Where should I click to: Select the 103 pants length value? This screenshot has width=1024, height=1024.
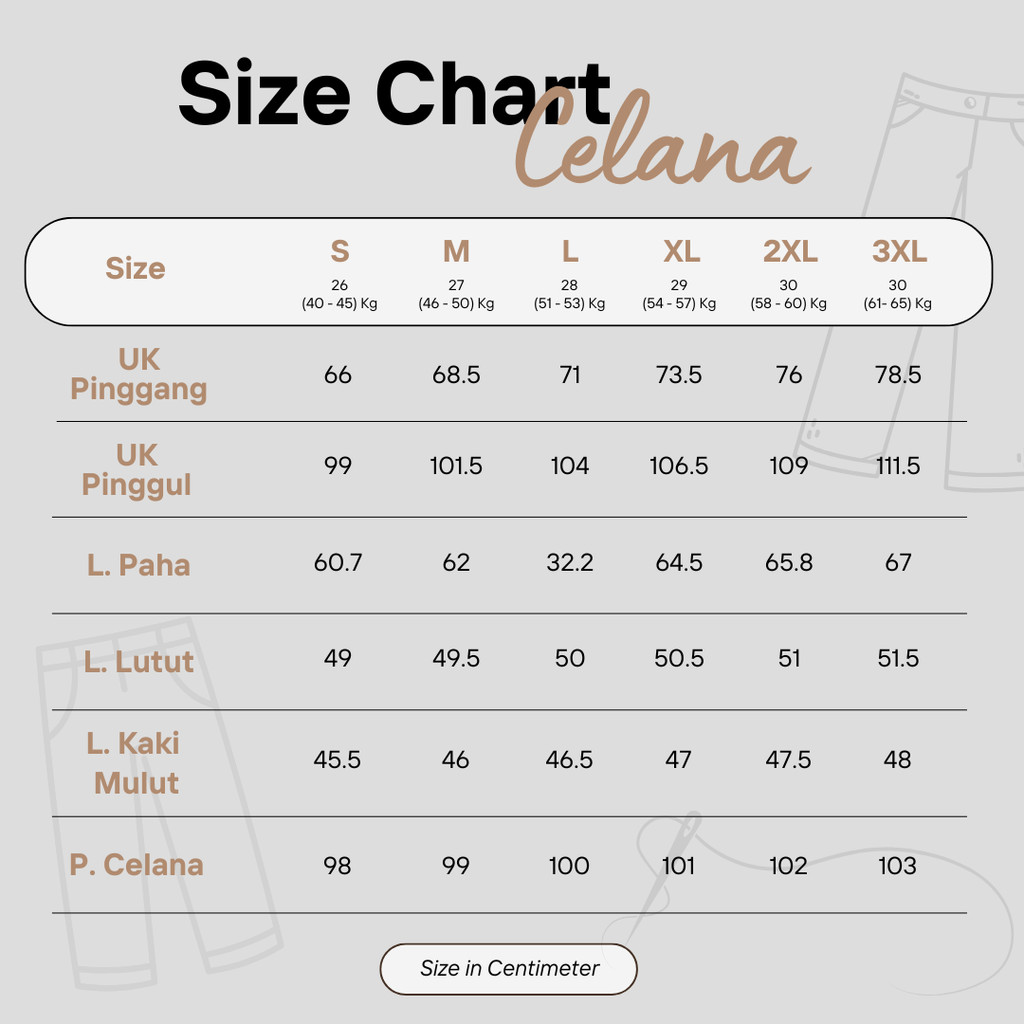(897, 866)
